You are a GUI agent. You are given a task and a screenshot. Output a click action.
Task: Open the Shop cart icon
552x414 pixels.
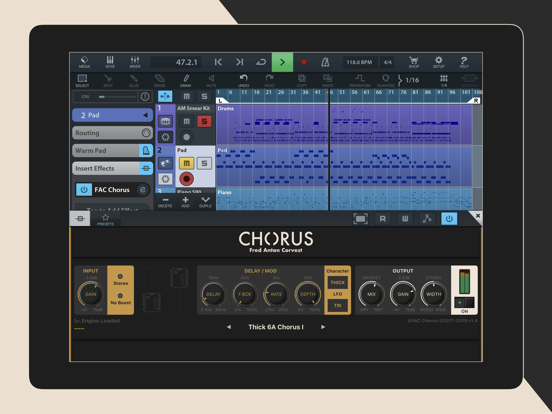tap(414, 62)
